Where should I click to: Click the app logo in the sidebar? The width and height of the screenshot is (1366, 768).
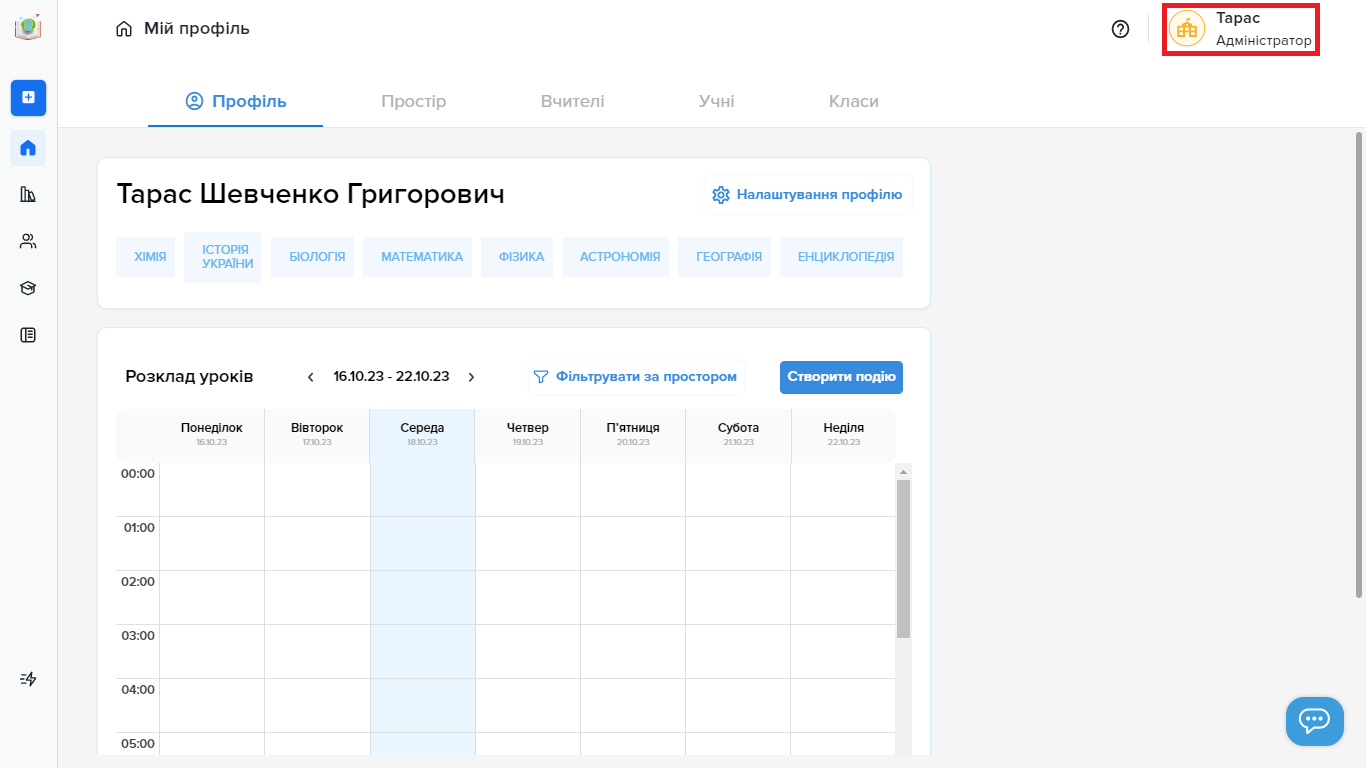click(x=28, y=28)
